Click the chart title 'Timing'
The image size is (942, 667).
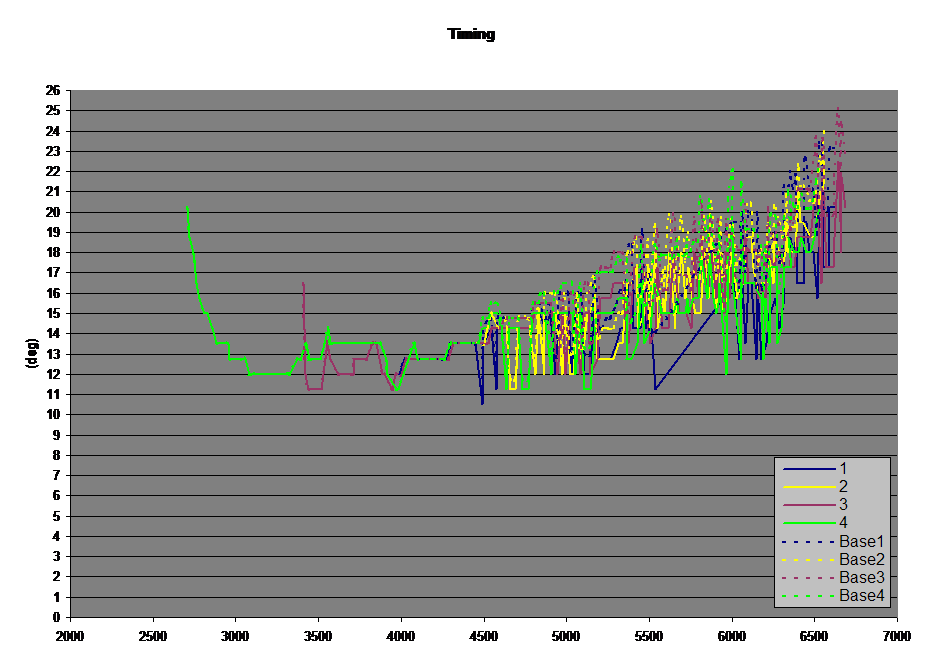coord(471,34)
